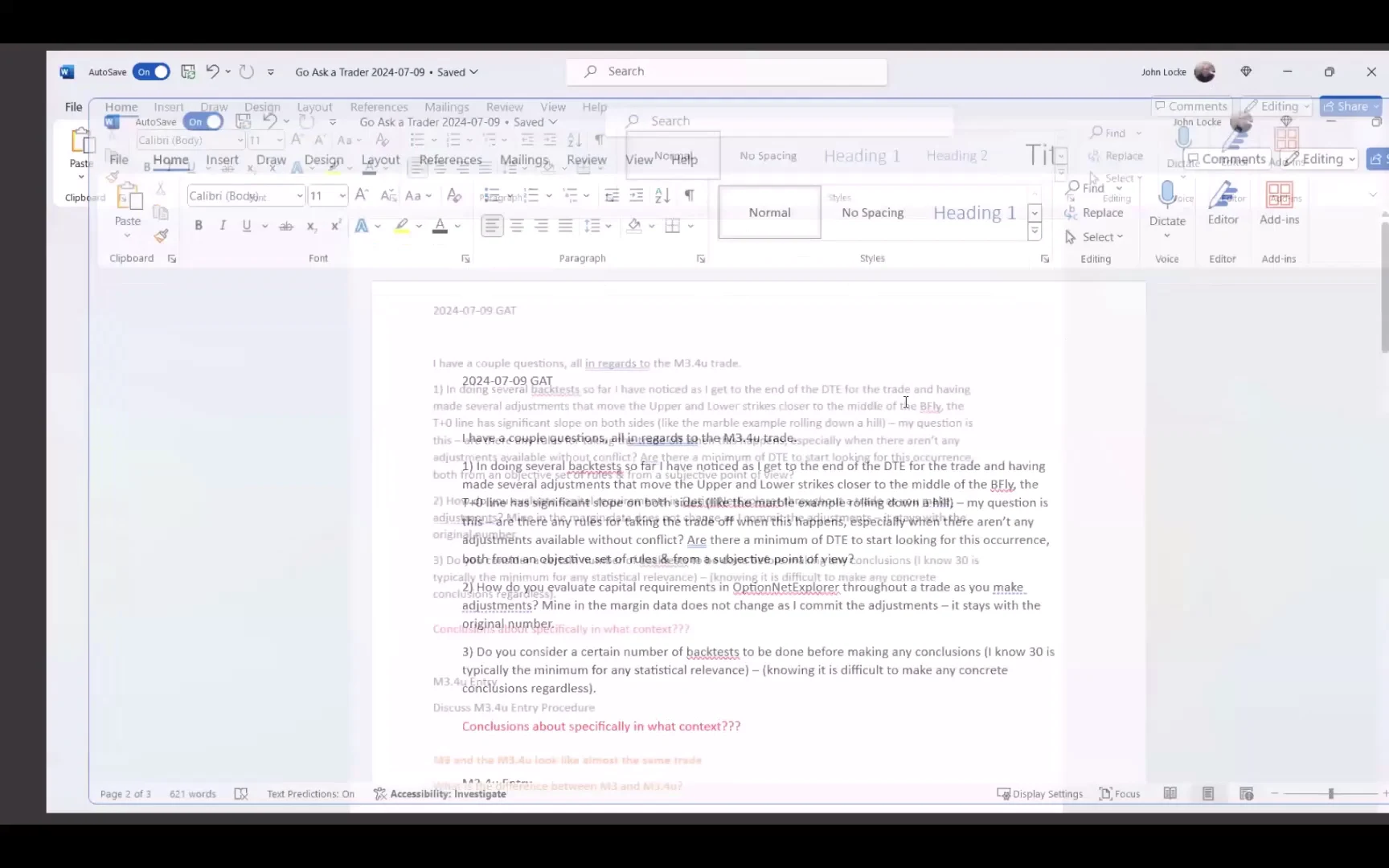Toggle Italic formatting

(223, 226)
